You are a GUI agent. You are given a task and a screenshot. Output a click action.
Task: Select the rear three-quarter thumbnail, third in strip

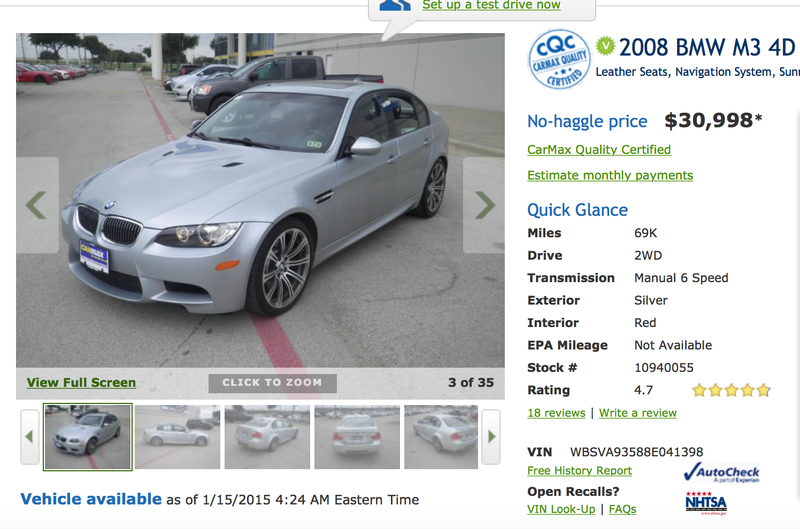pyautogui.click(x=267, y=437)
